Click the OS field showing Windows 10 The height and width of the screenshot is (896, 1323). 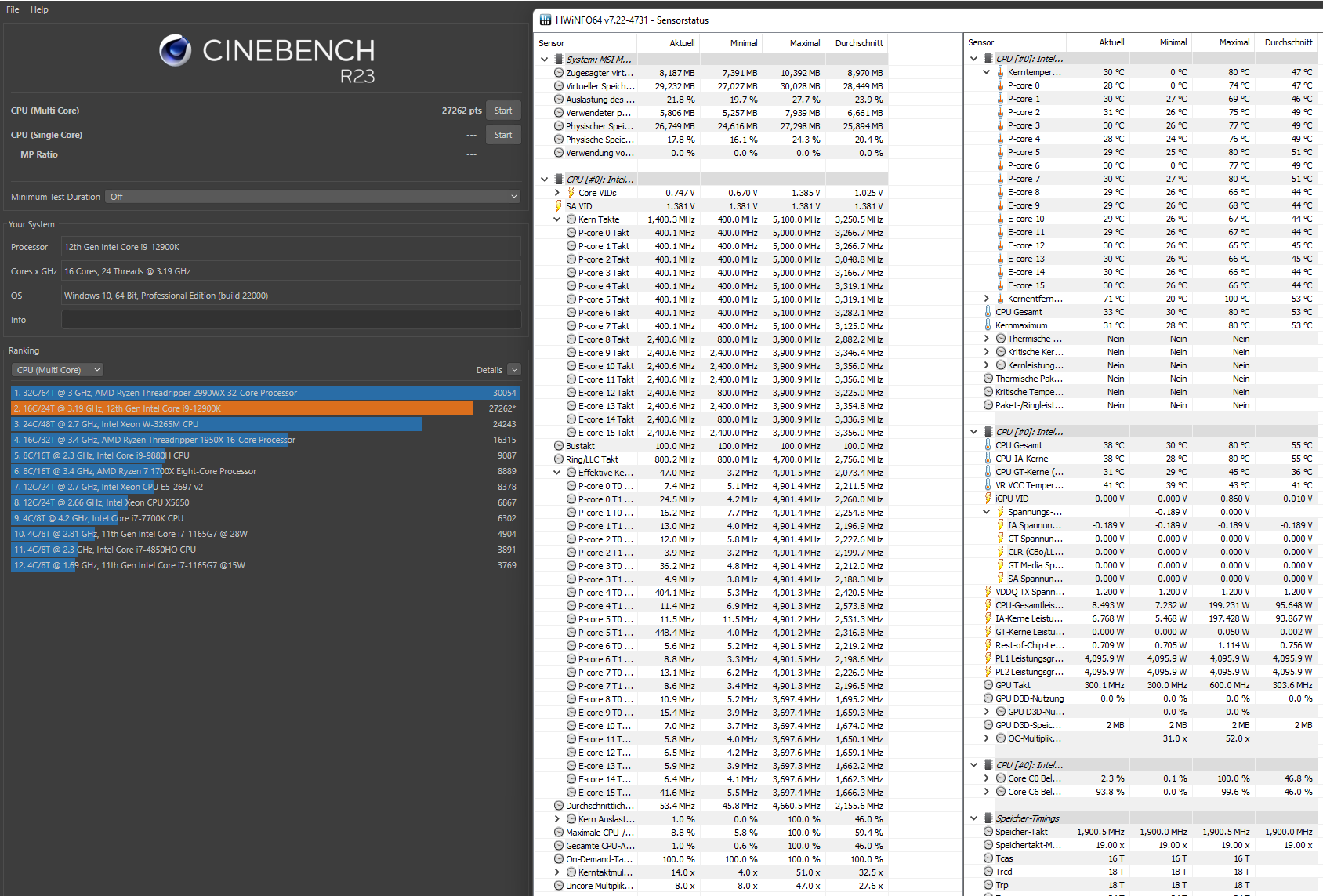point(291,296)
